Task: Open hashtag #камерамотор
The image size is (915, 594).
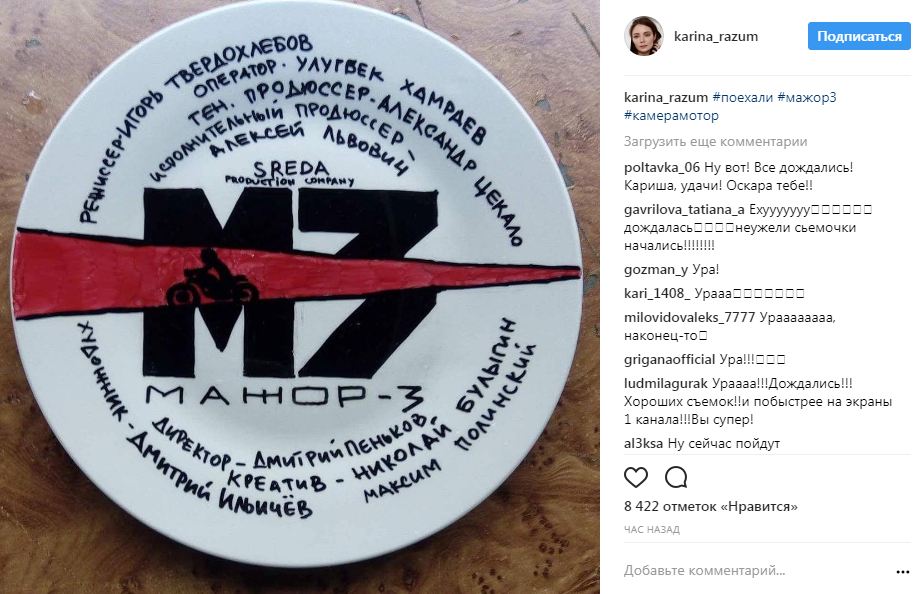Action: (671, 116)
